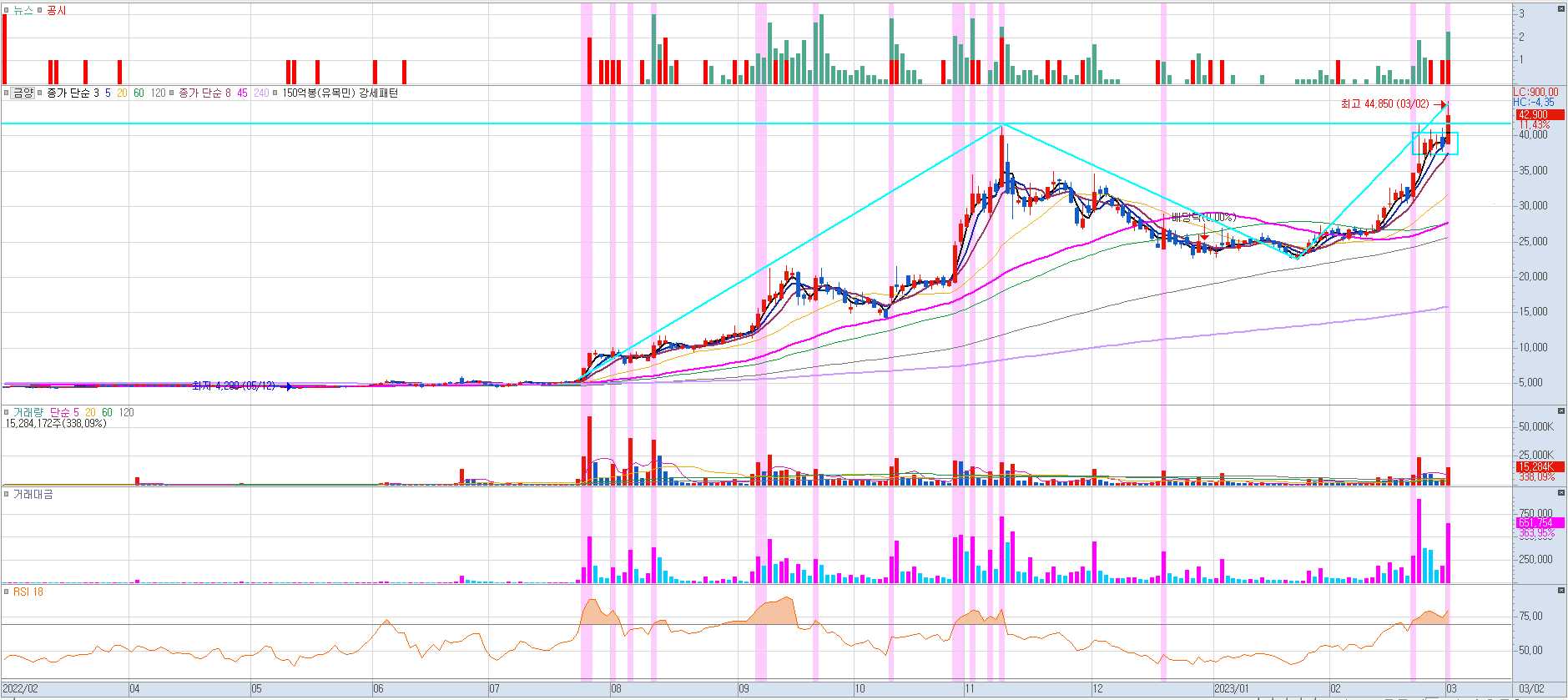Toggle the square before 종가 단순 8
The width and height of the screenshot is (1568, 700).
(172, 93)
